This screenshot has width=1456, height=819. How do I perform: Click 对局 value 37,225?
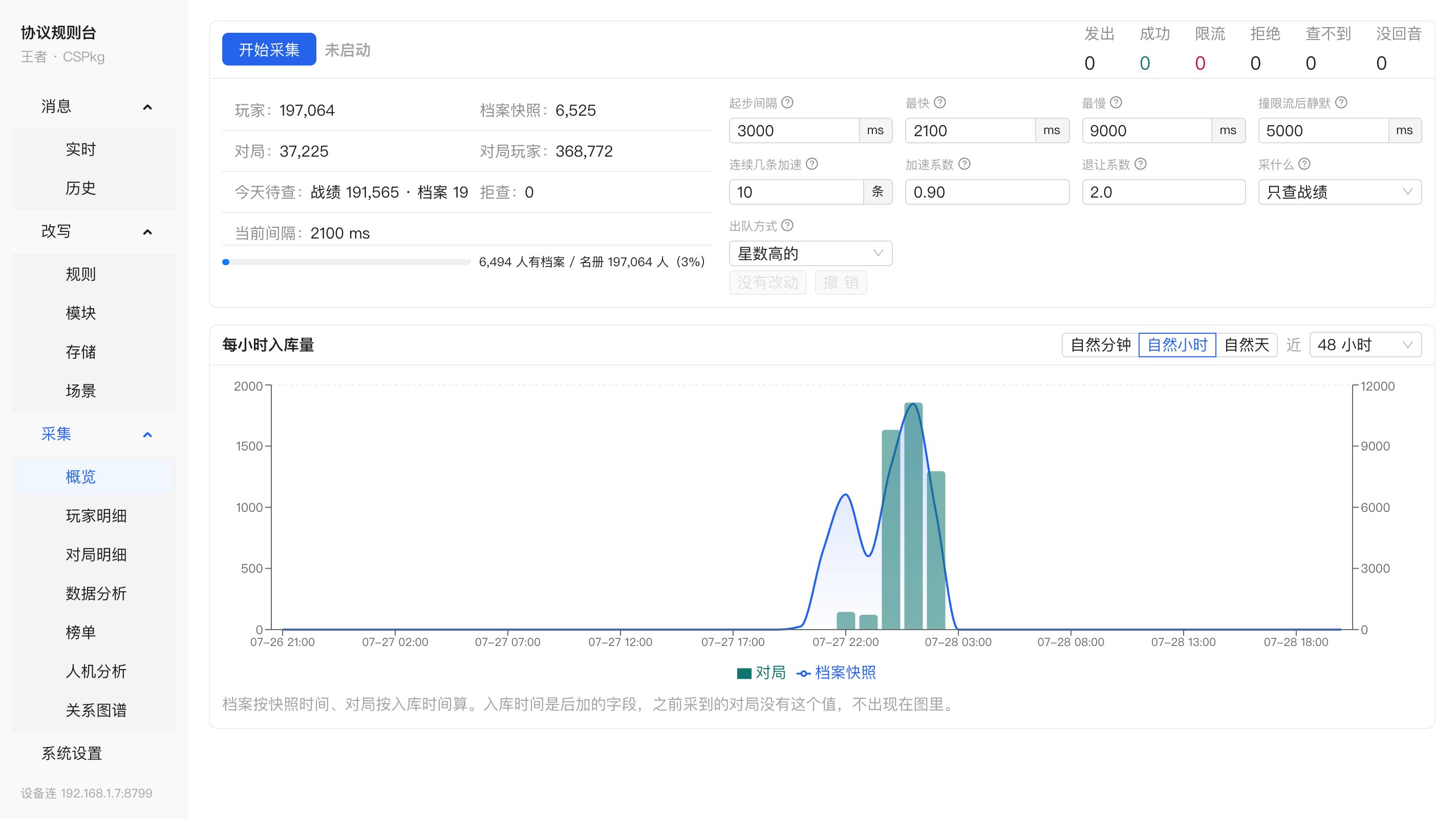click(x=304, y=152)
